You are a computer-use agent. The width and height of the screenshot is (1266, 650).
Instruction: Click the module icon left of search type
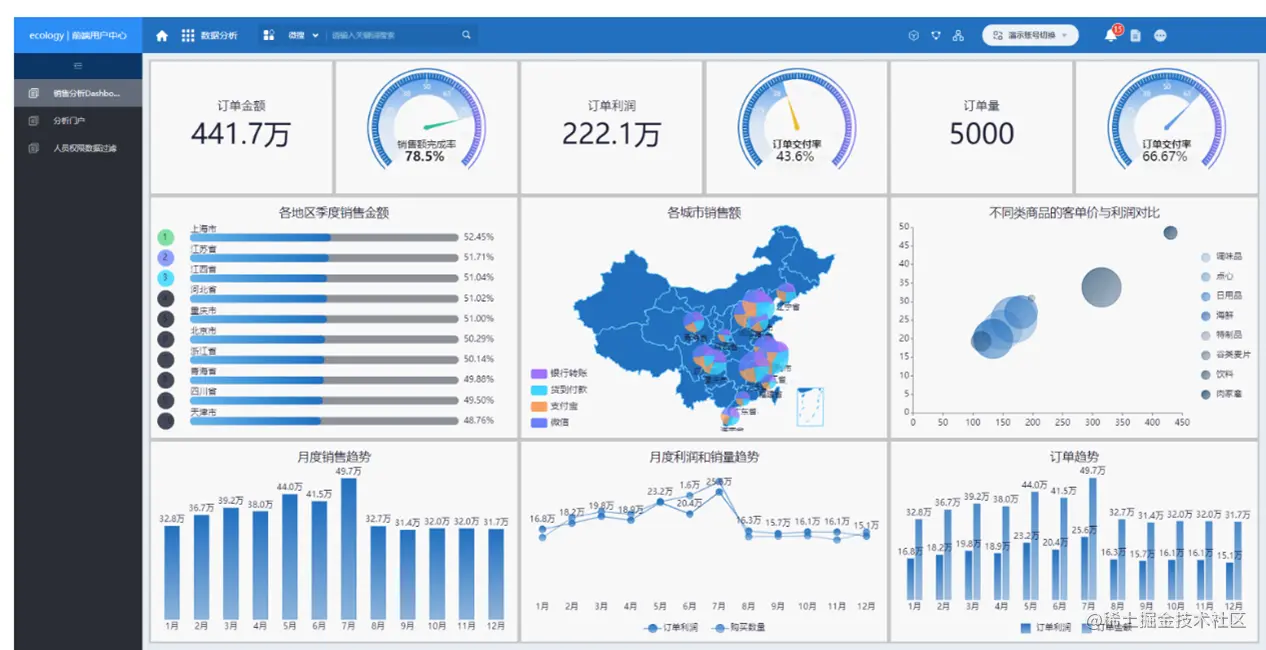coord(269,35)
